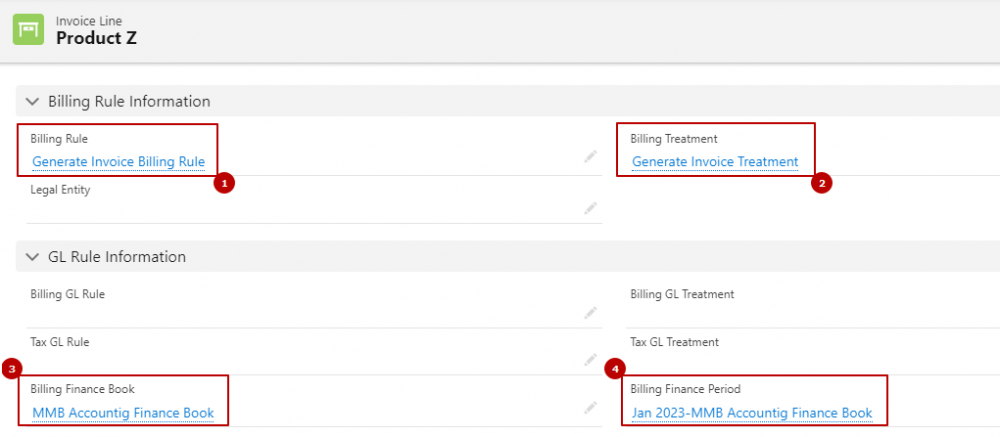Edit Legal Entity with pencil icon
This screenshot has width=1000, height=437.
(x=591, y=207)
